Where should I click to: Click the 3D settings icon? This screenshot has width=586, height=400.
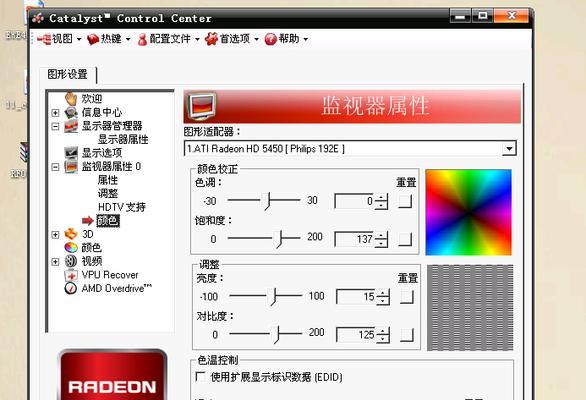tap(71, 234)
